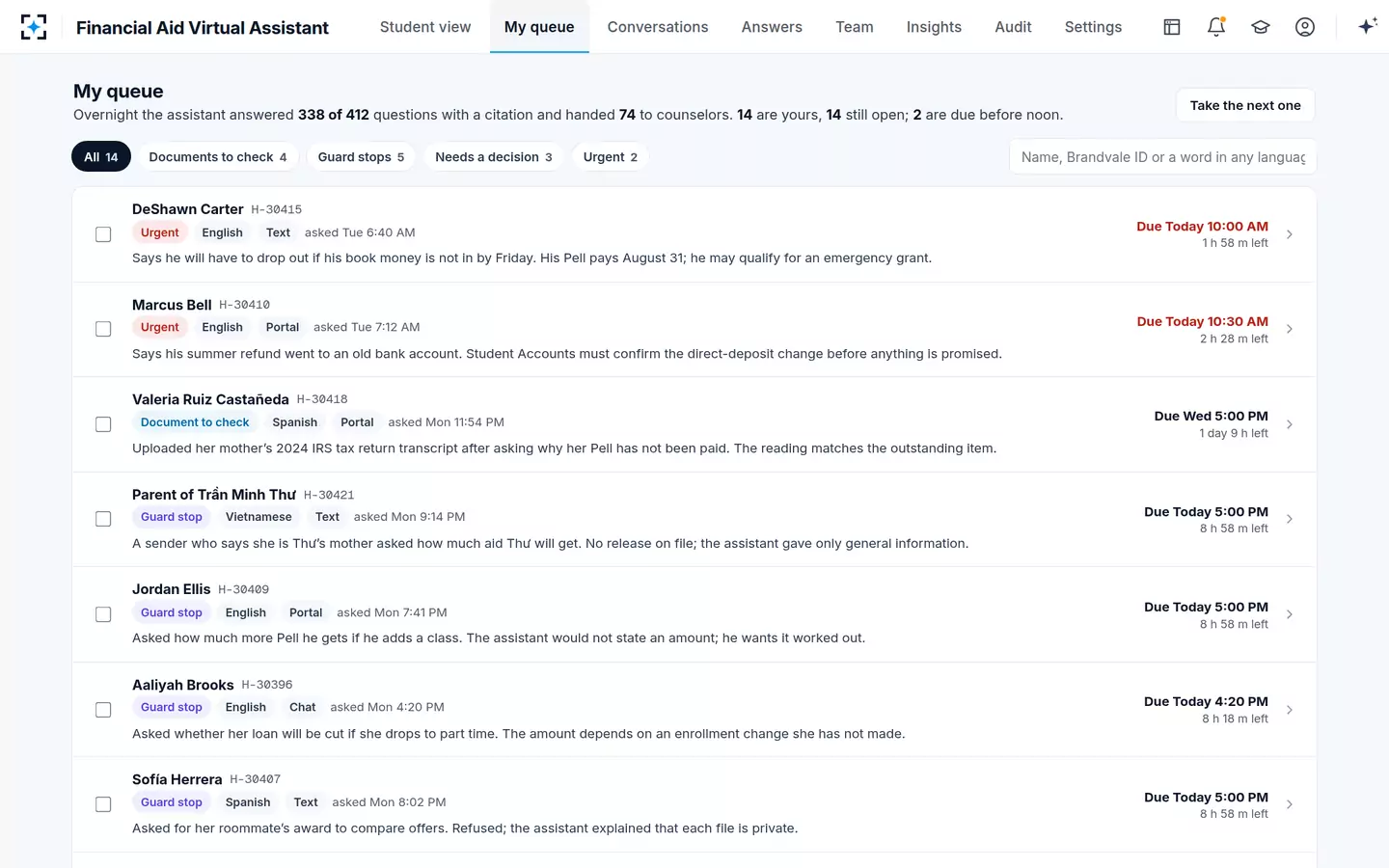Go to the Answers tab
The height and width of the screenshot is (868, 1389).
(x=772, y=27)
